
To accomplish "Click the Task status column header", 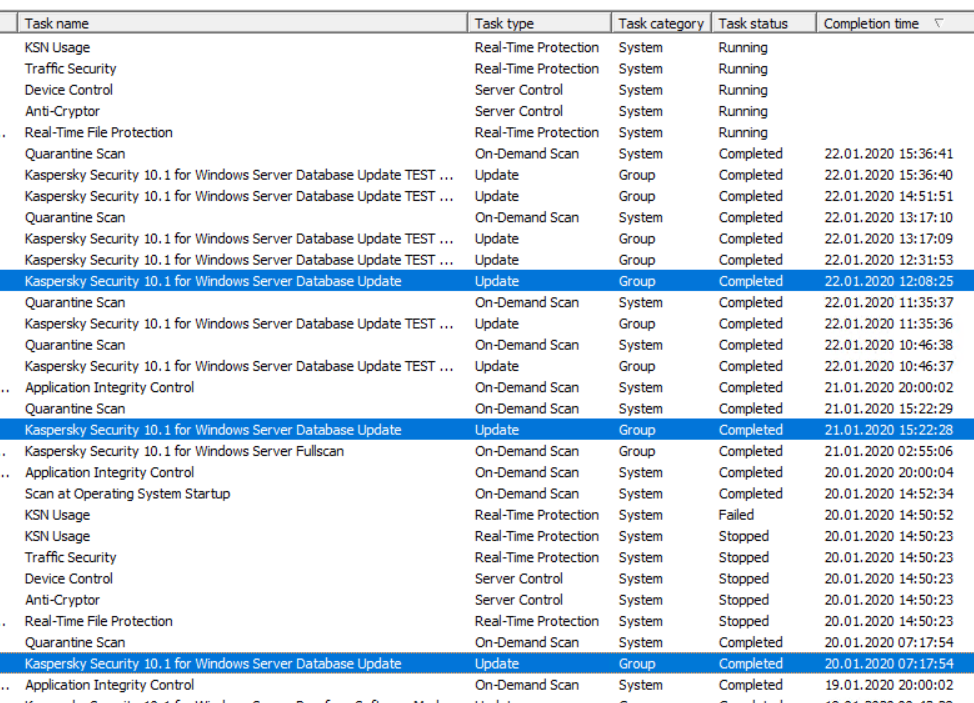I will (752, 23).
